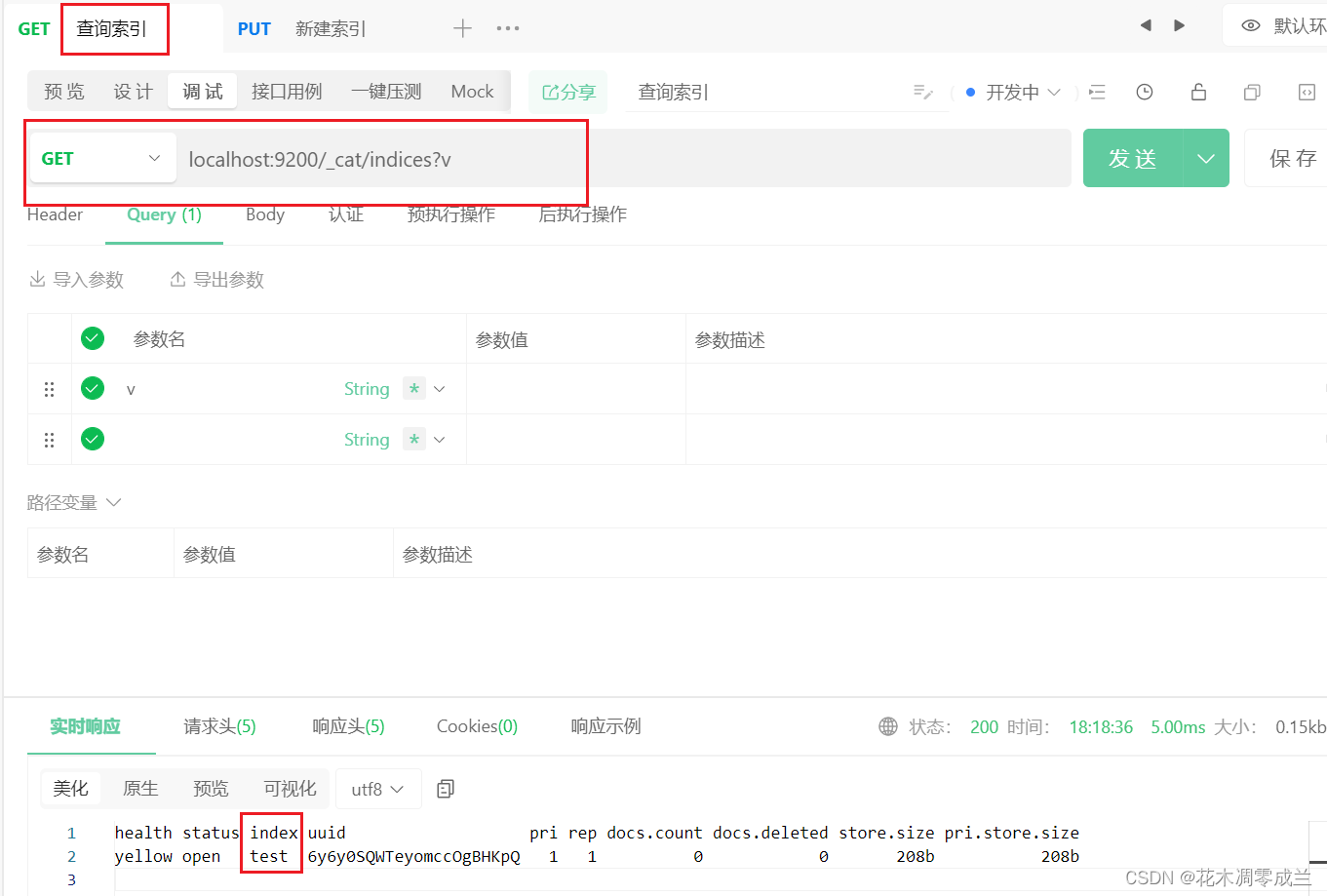Open the 请求头(5) tab
This screenshot has width=1327, height=896.
tap(220, 726)
